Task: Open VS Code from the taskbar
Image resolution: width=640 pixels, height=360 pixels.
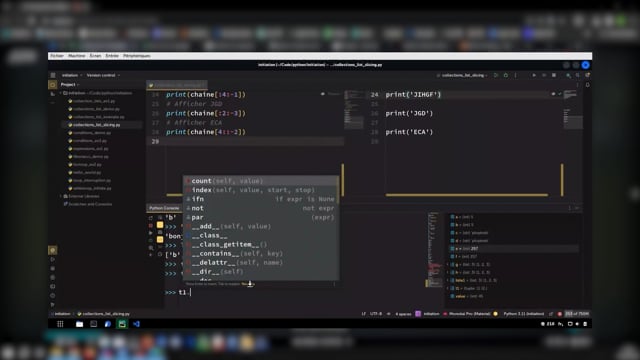Action: click(136, 324)
